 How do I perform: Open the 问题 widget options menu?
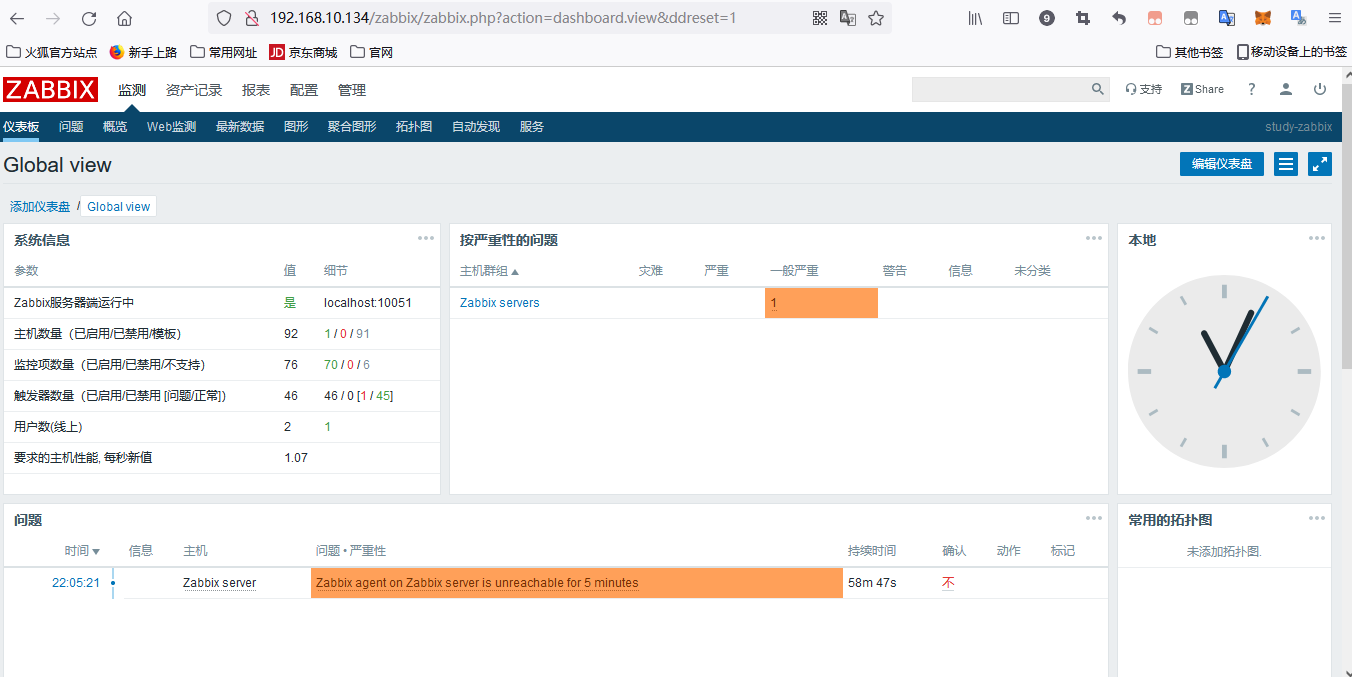(1094, 518)
